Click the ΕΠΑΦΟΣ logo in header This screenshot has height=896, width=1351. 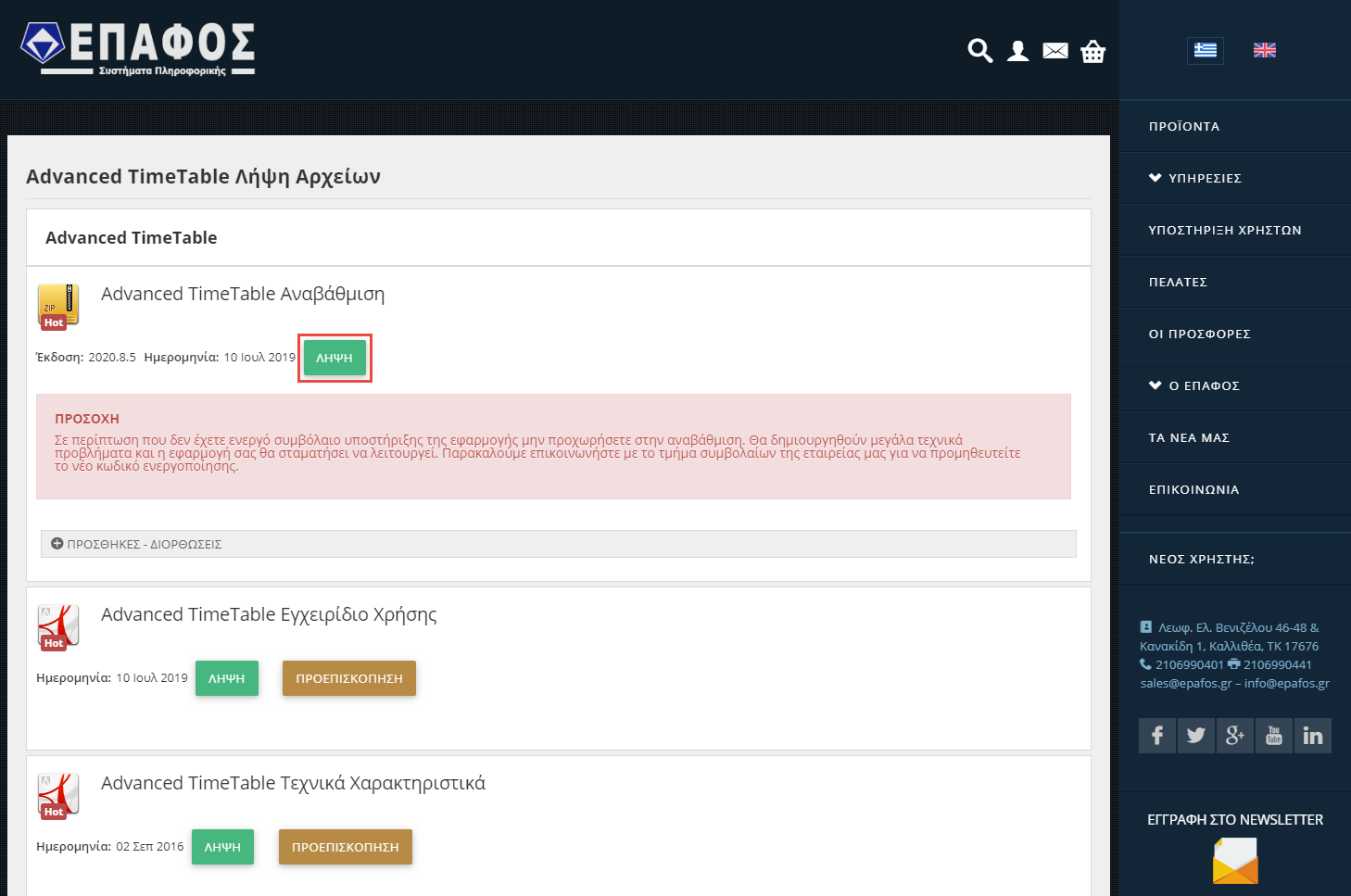pyautogui.click(x=138, y=48)
